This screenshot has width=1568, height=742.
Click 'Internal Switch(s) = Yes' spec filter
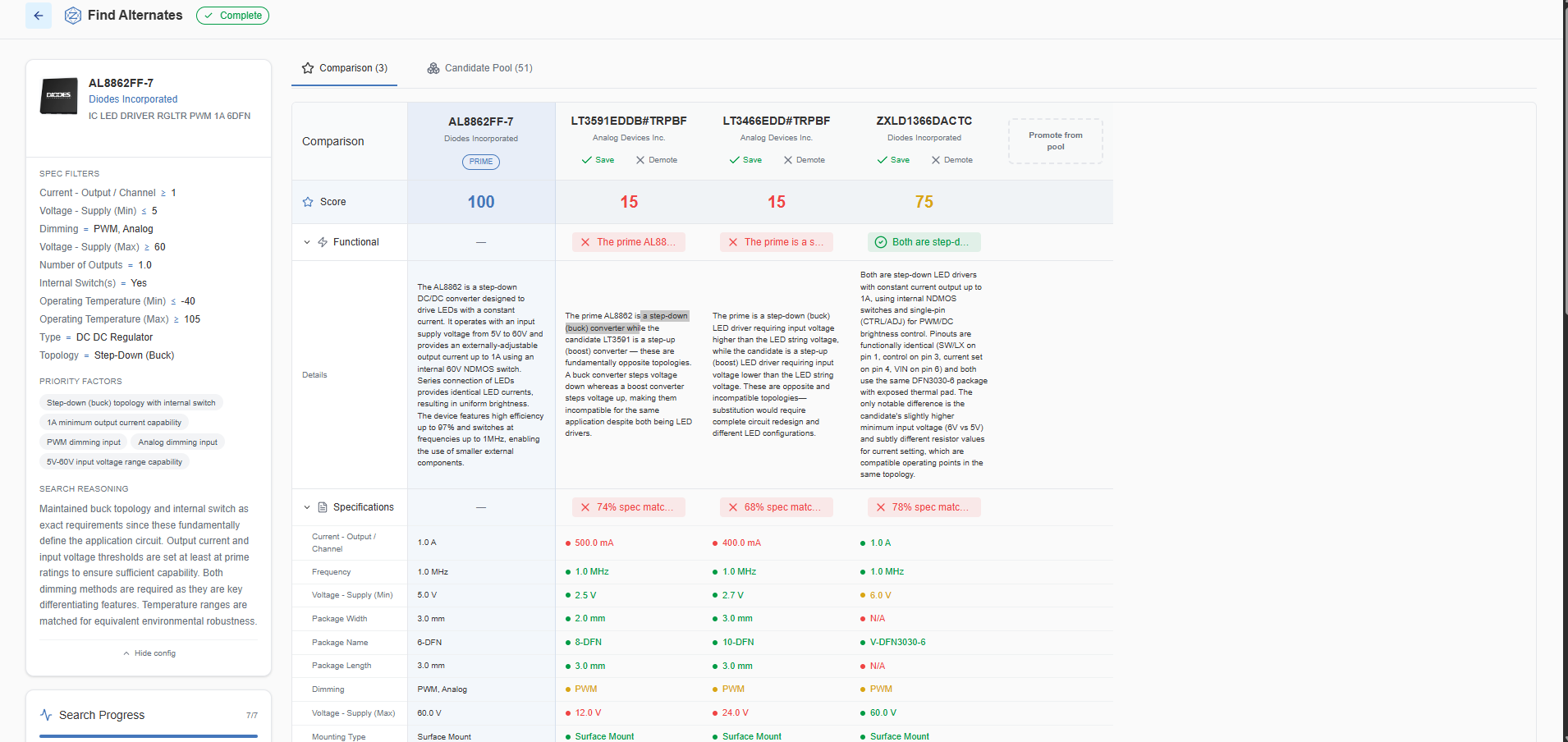(x=93, y=283)
